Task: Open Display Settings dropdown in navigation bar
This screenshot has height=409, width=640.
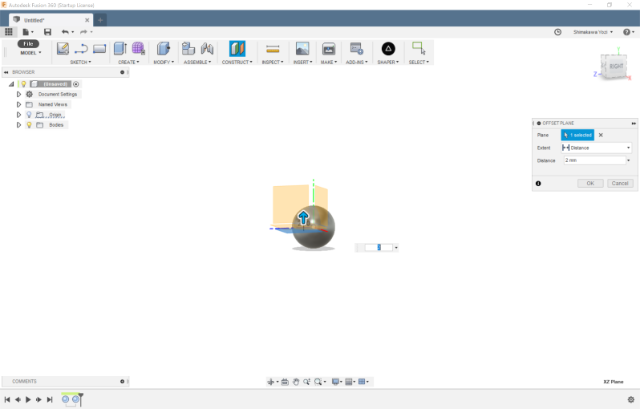Action: coord(337,382)
